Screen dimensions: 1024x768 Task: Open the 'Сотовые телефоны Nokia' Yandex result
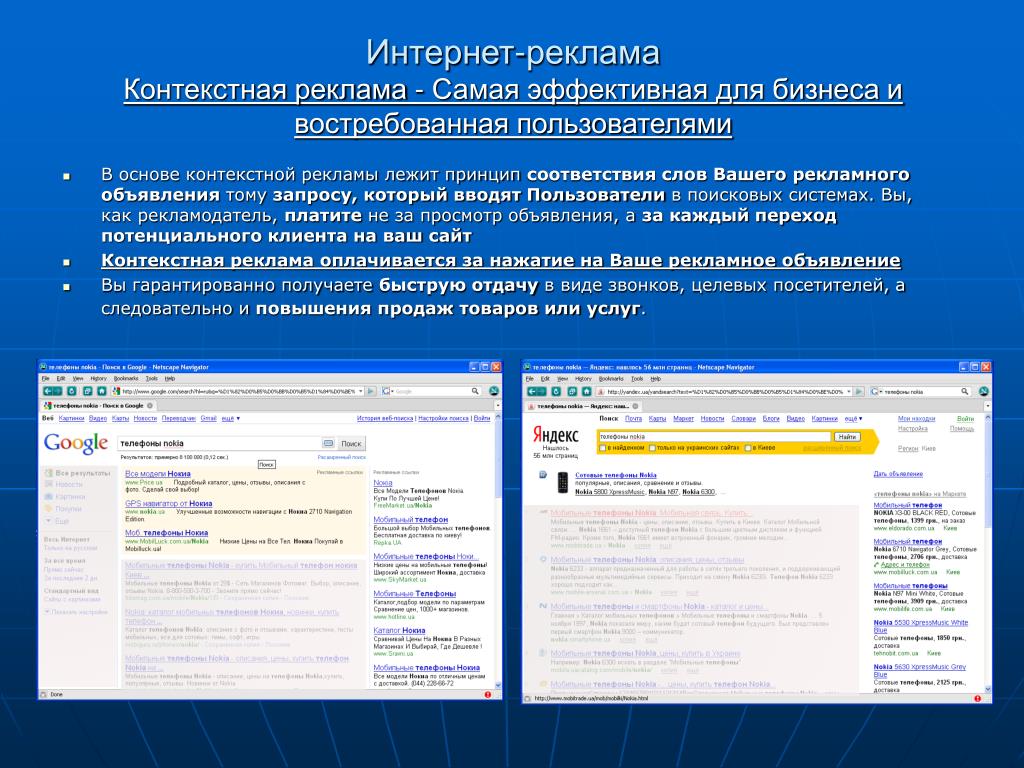[x=616, y=475]
